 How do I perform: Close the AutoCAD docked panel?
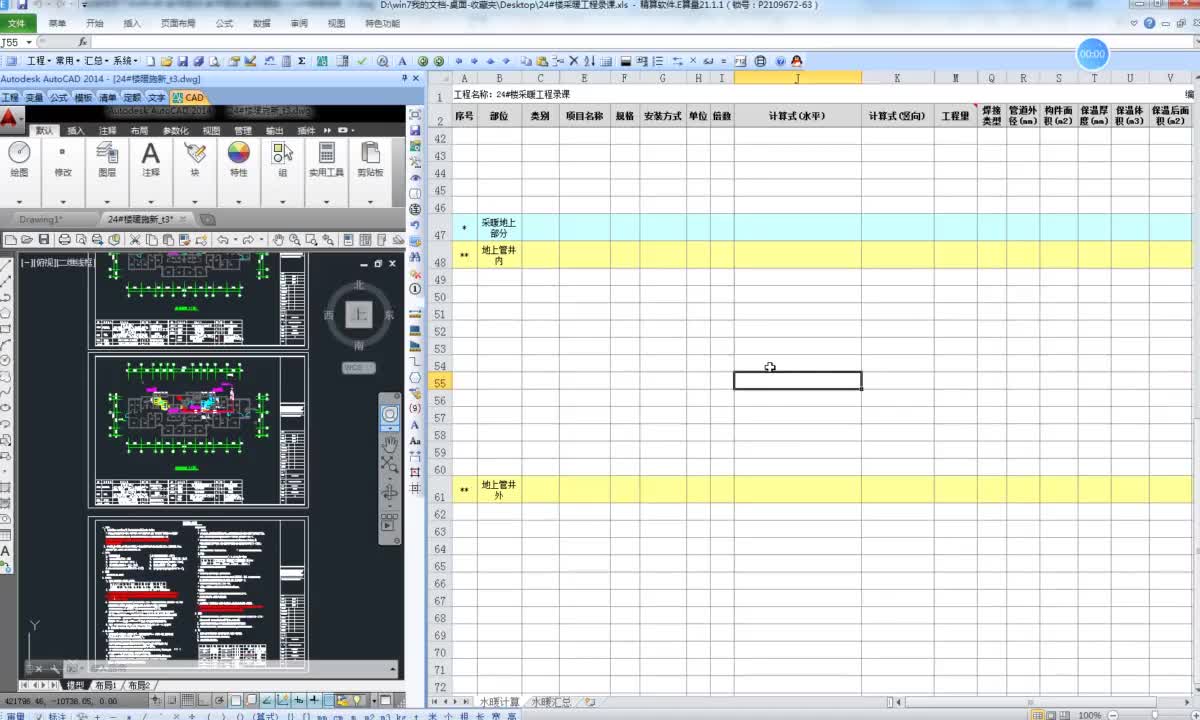click(x=415, y=78)
